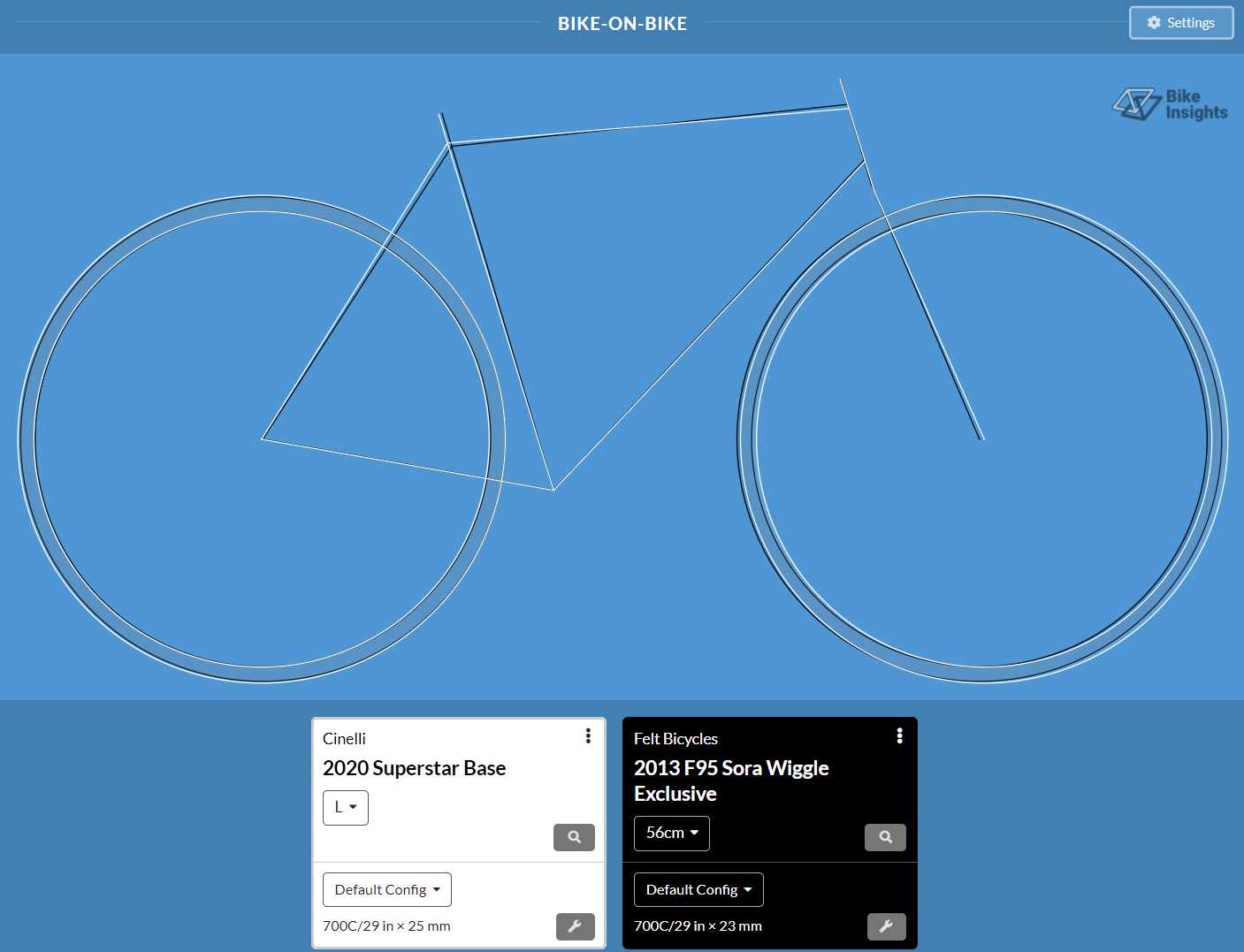Click the BIKE-ON-BIKE heading
Image resolution: width=1244 pixels, height=952 pixels.
point(622,24)
